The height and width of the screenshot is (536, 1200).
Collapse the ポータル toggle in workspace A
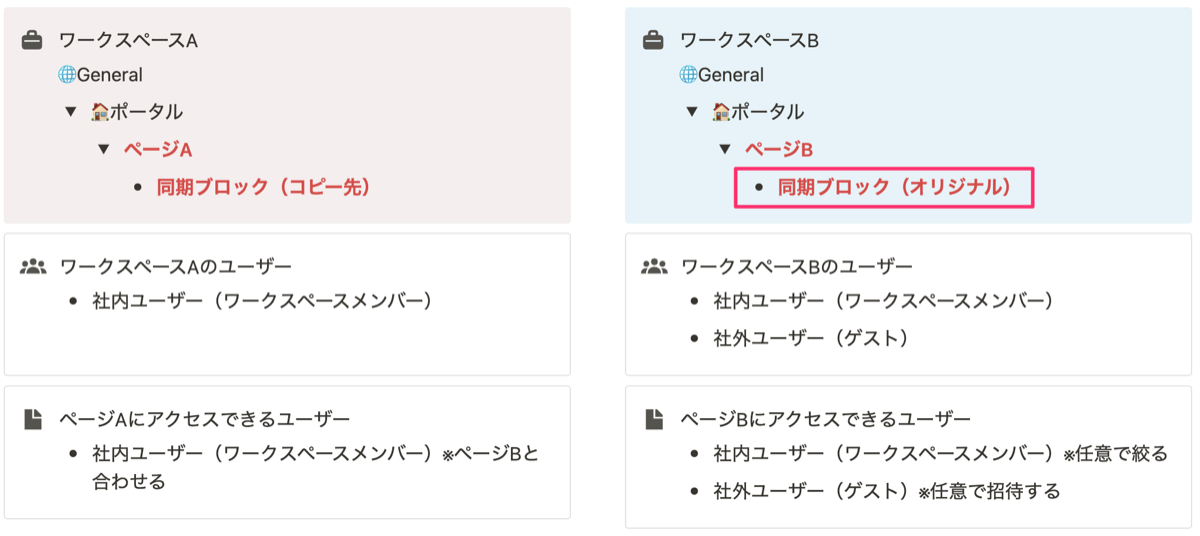70,112
